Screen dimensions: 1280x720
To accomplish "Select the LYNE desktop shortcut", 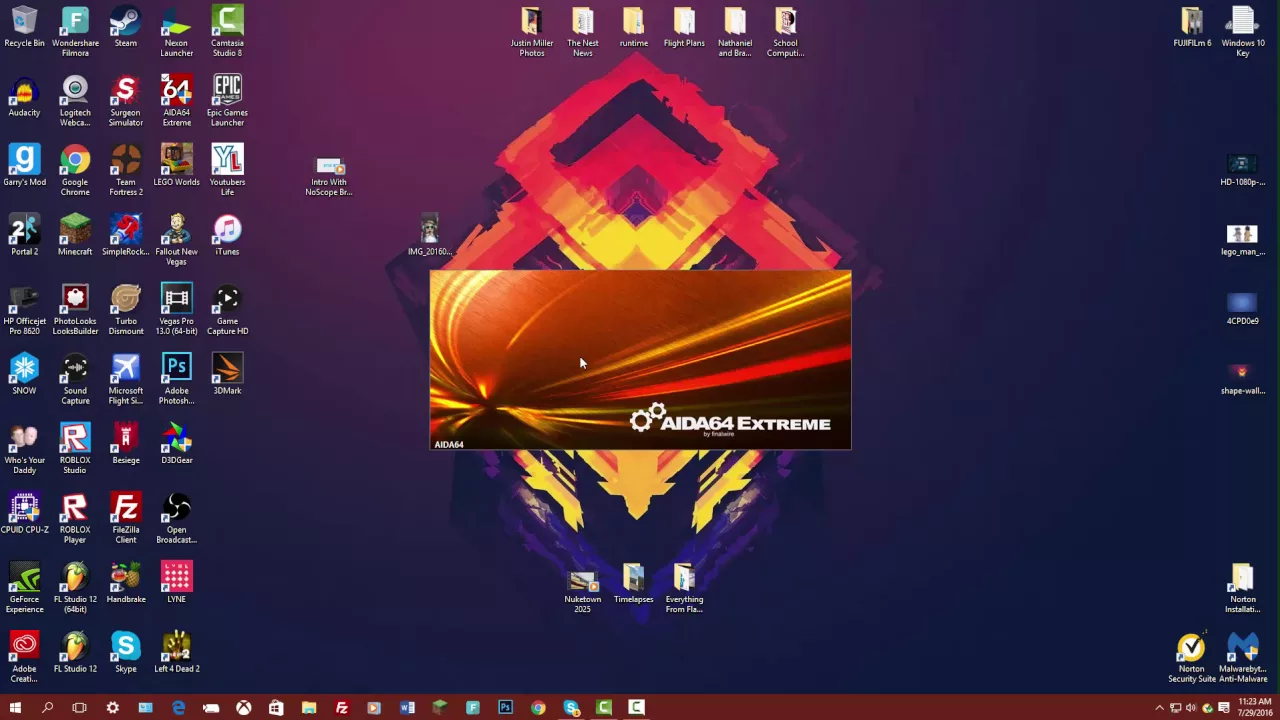I will coord(176,584).
